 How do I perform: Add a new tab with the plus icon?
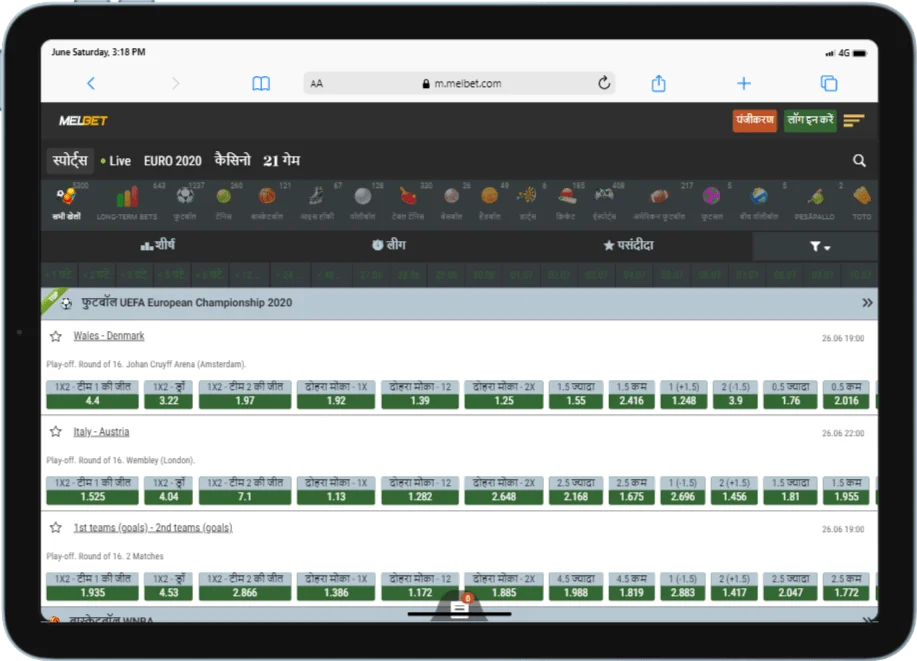[743, 84]
